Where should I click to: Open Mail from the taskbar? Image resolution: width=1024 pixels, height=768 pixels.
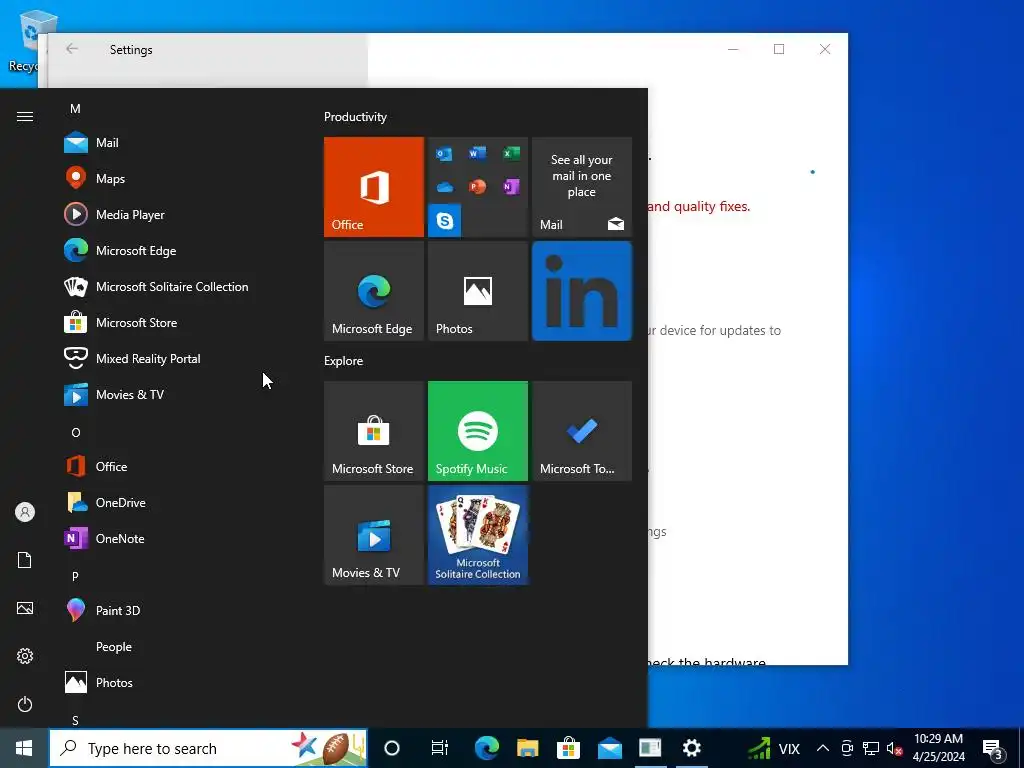[610, 748]
